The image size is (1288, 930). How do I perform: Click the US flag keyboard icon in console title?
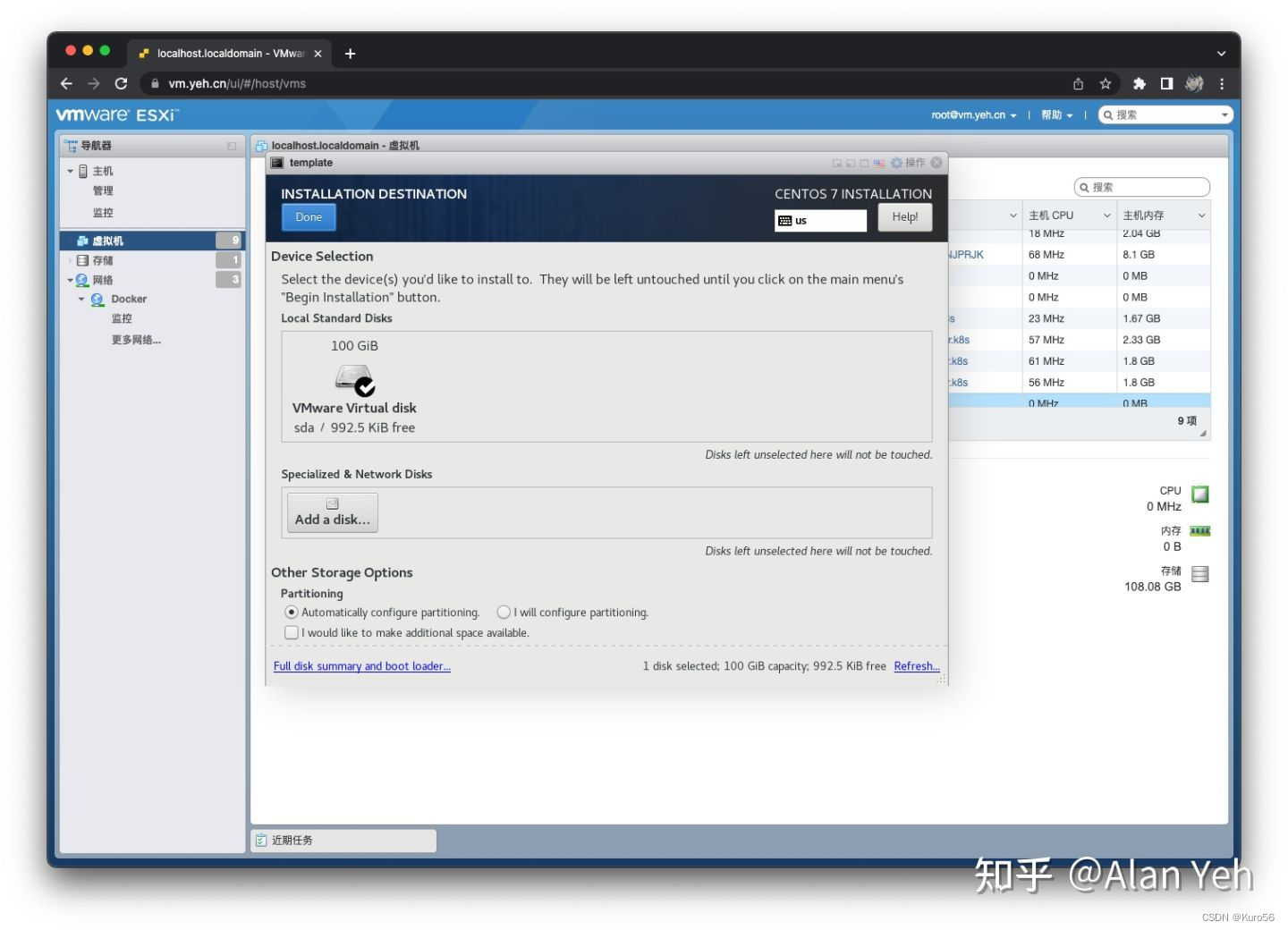878,164
